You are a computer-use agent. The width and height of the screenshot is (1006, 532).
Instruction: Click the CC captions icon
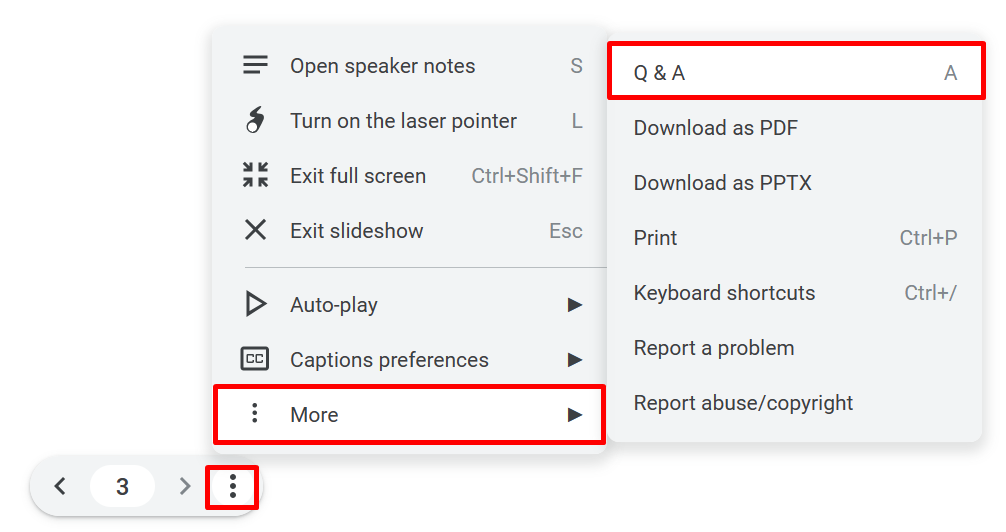point(256,359)
